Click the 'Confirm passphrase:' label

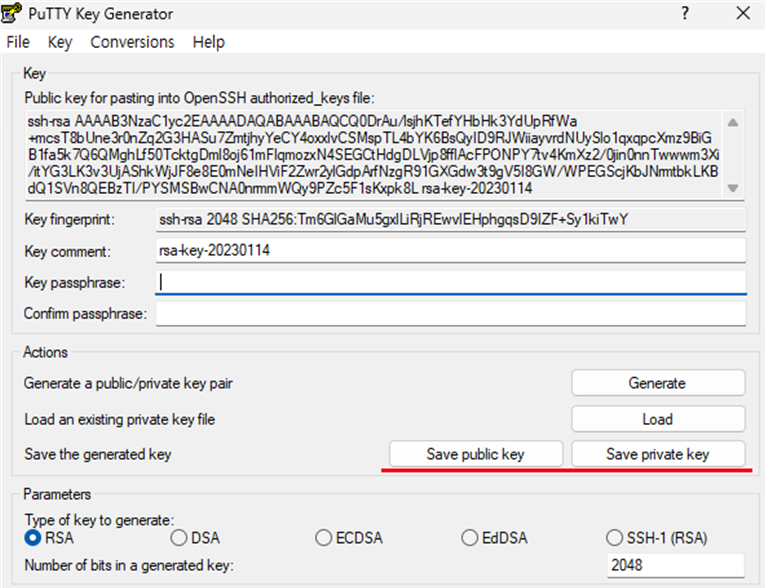pos(85,313)
